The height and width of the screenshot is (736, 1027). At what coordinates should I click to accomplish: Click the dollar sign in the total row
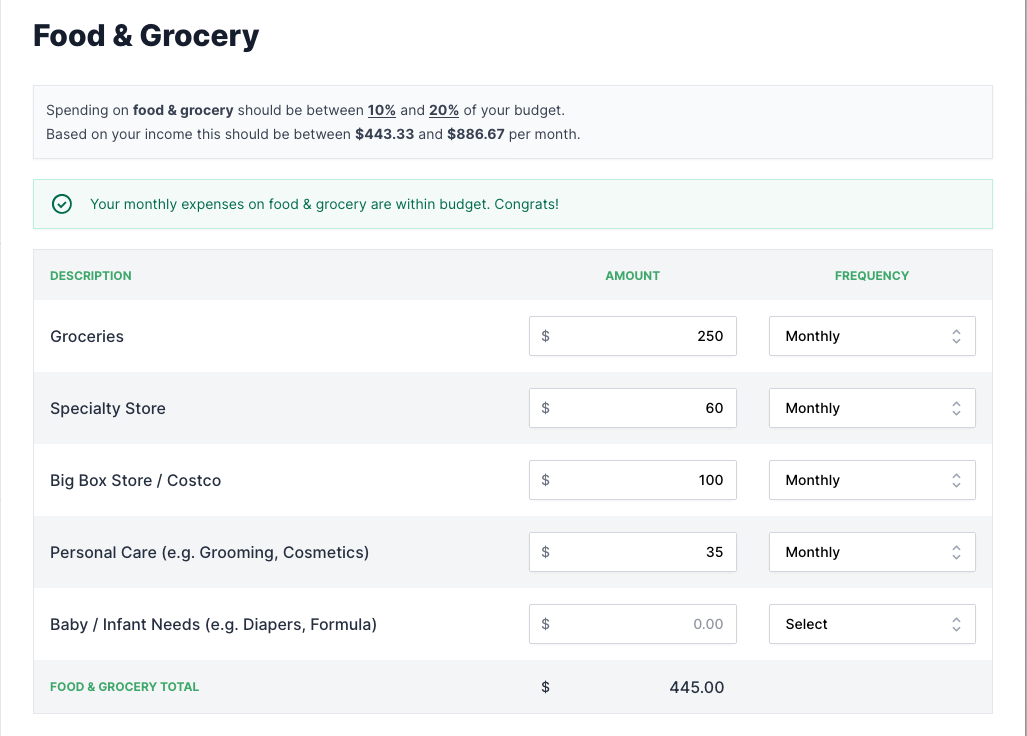point(546,687)
